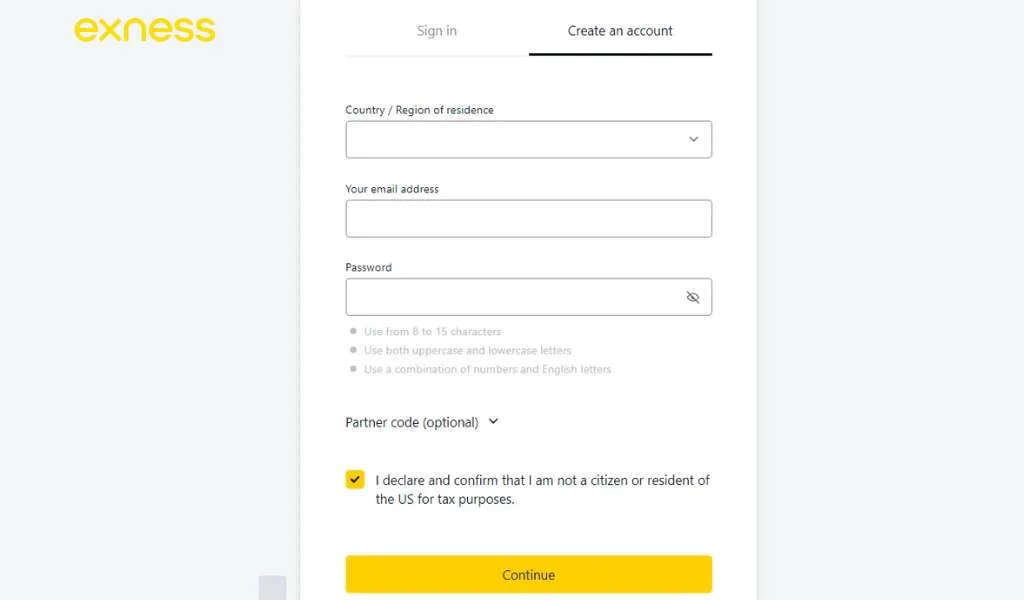This screenshot has height=600, width=1024.
Task: Click into the email address field
Action: pyautogui.click(x=528, y=218)
